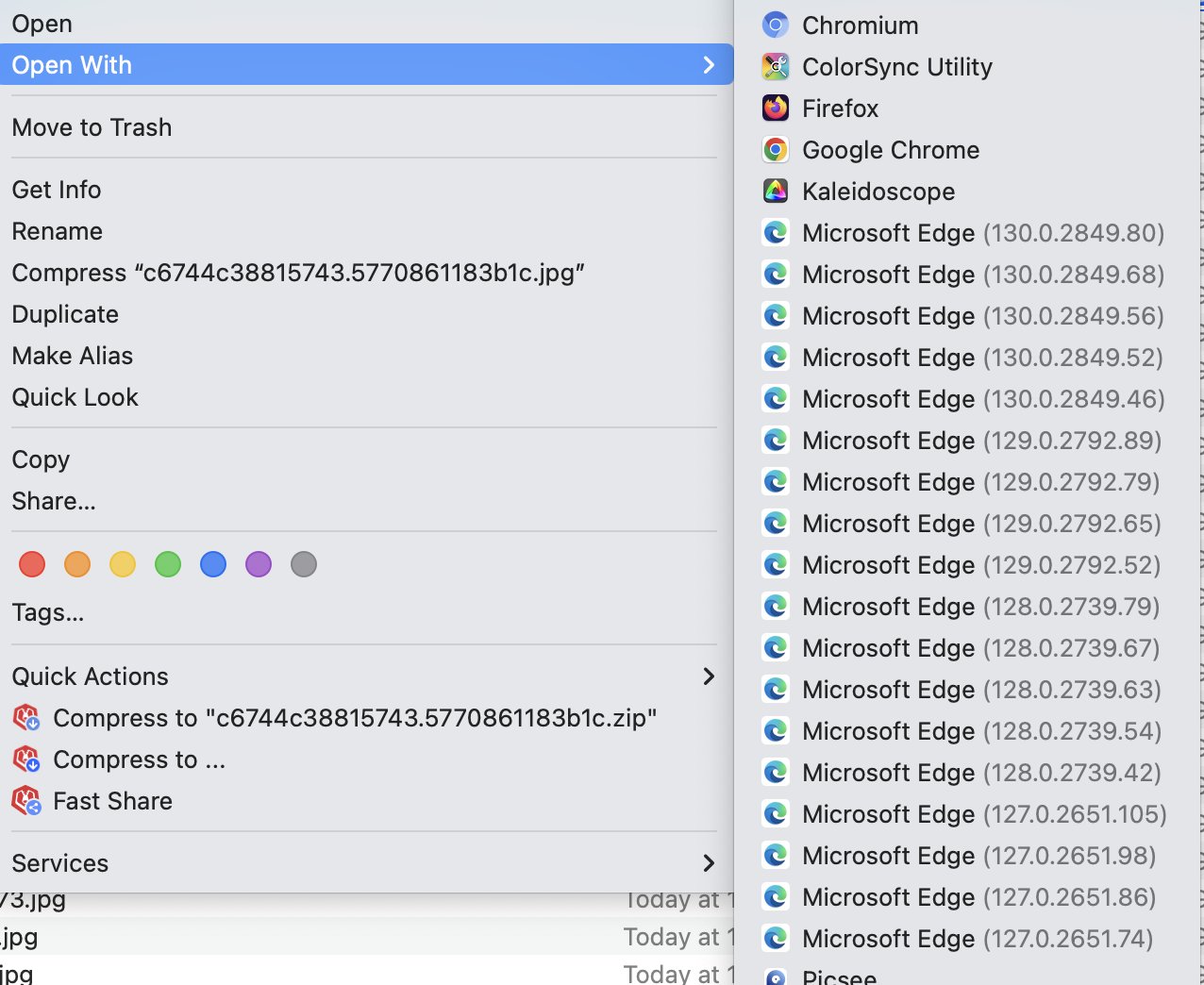Image resolution: width=1204 pixels, height=985 pixels.
Task: Select Copy menu item
Action: (x=366, y=459)
